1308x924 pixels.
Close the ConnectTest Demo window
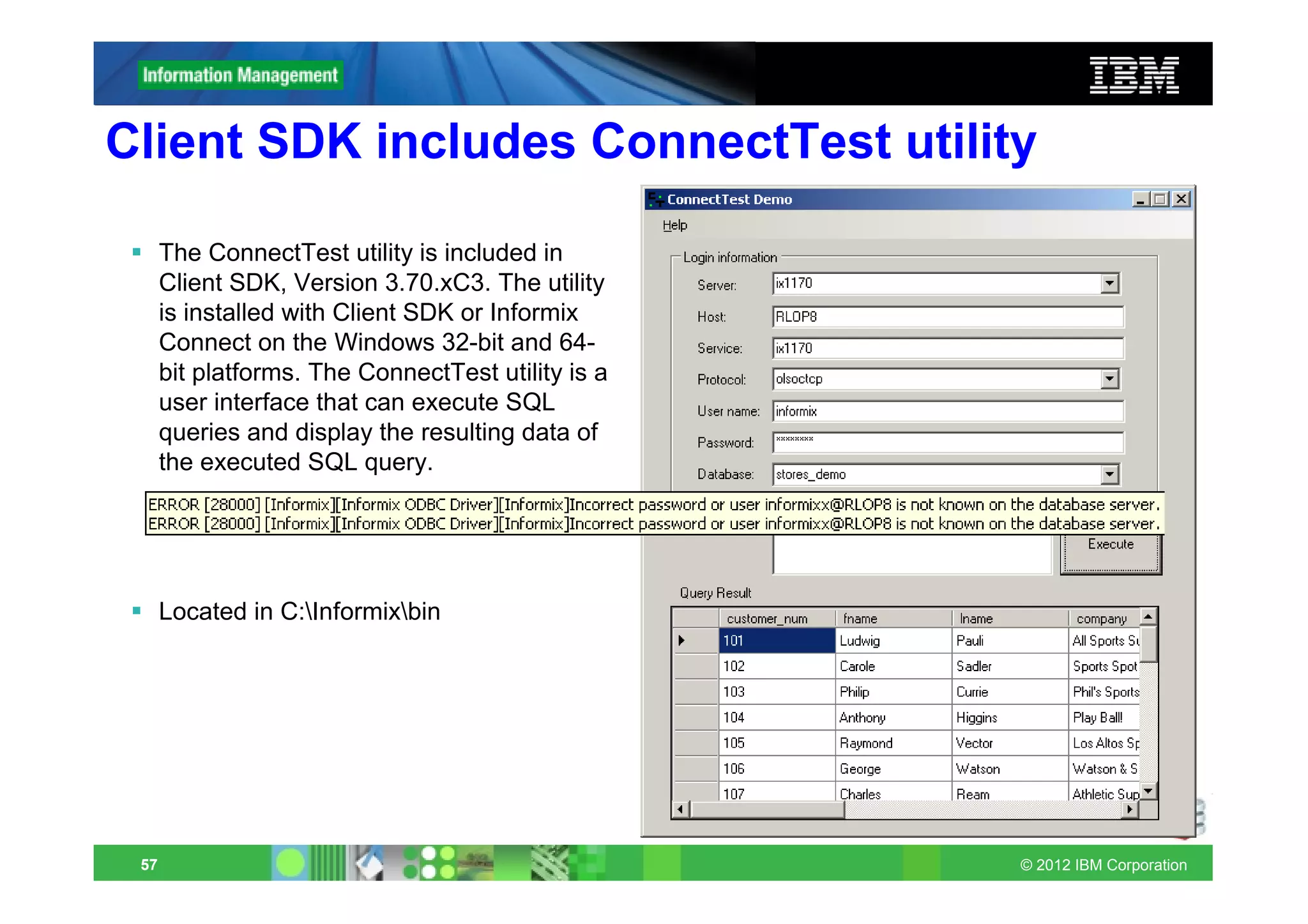[1181, 199]
